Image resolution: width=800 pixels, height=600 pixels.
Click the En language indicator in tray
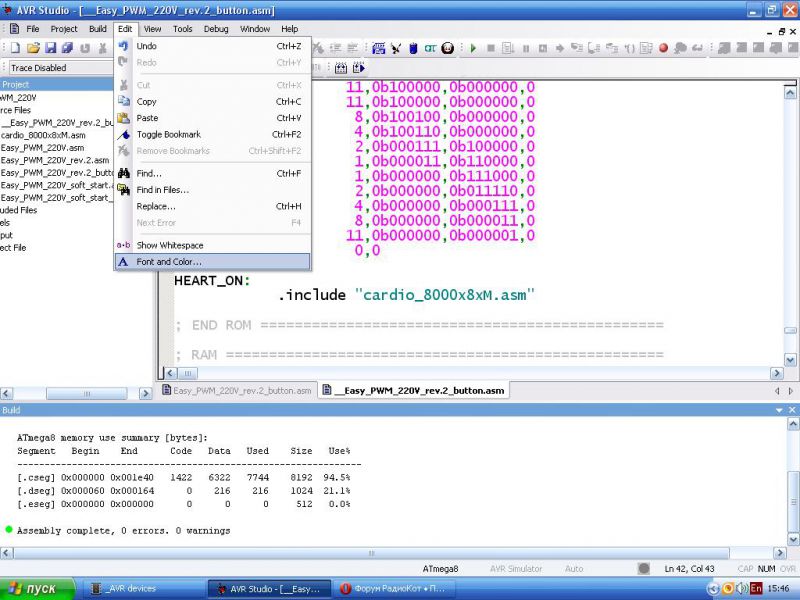pyautogui.click(x=756, y=589)
